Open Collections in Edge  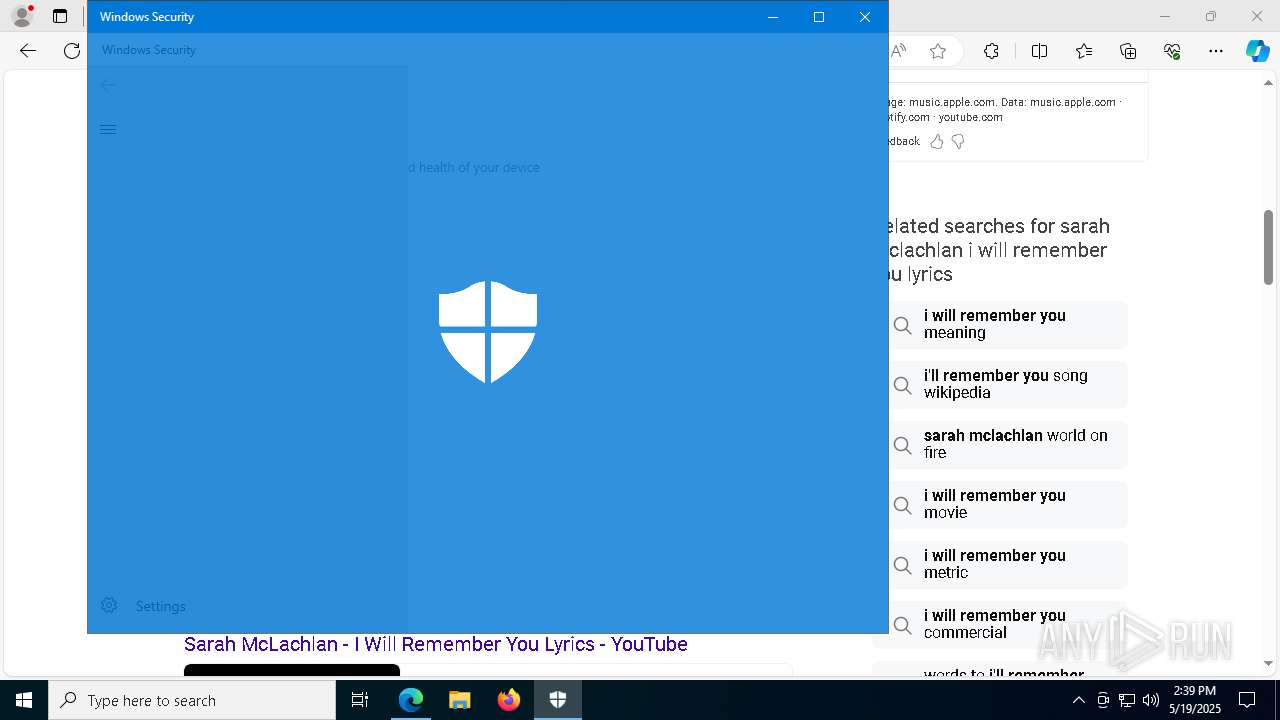(x=1128, y=51)
